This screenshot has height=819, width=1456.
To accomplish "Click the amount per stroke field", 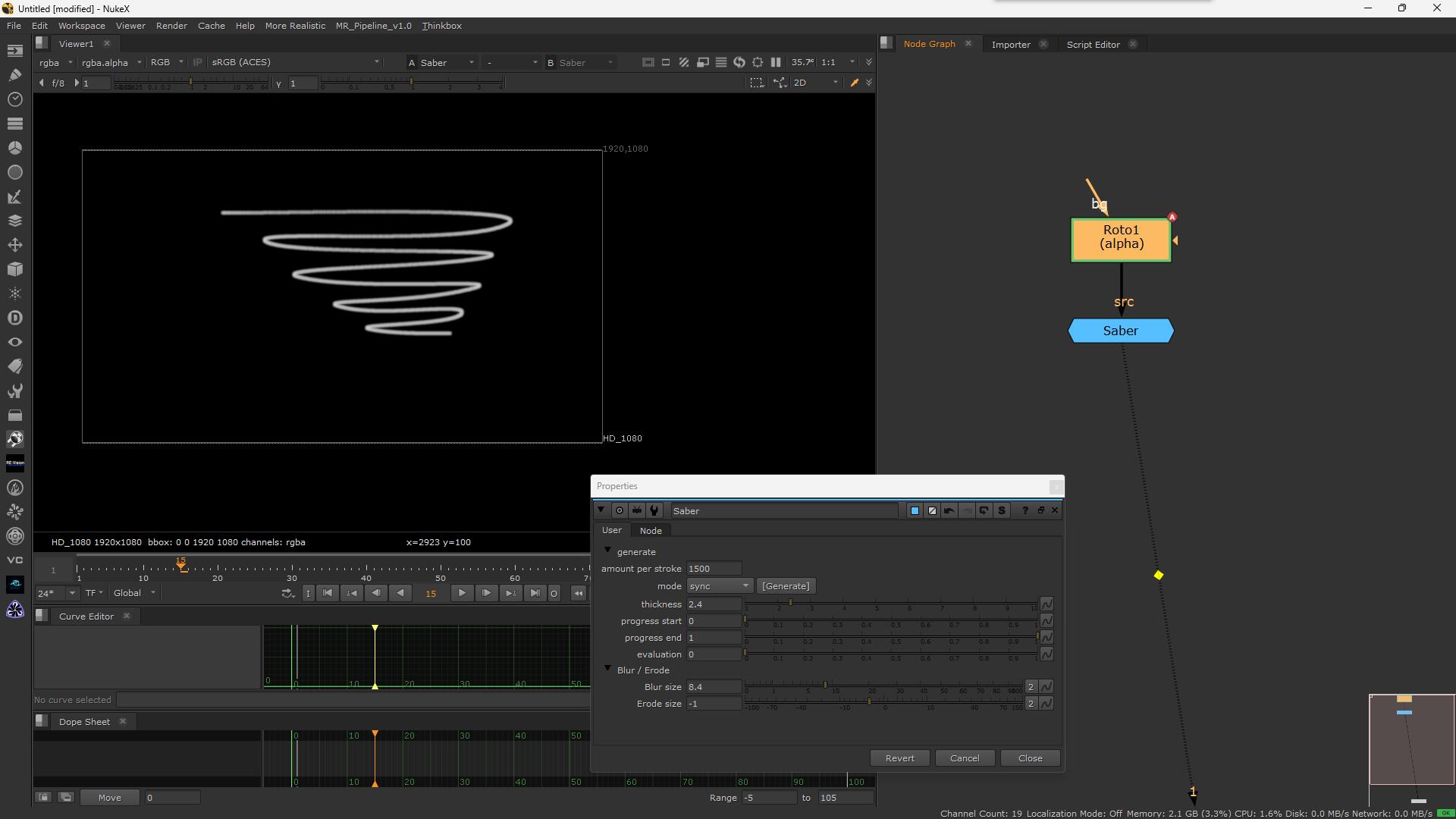I will (x=714, y=569).
